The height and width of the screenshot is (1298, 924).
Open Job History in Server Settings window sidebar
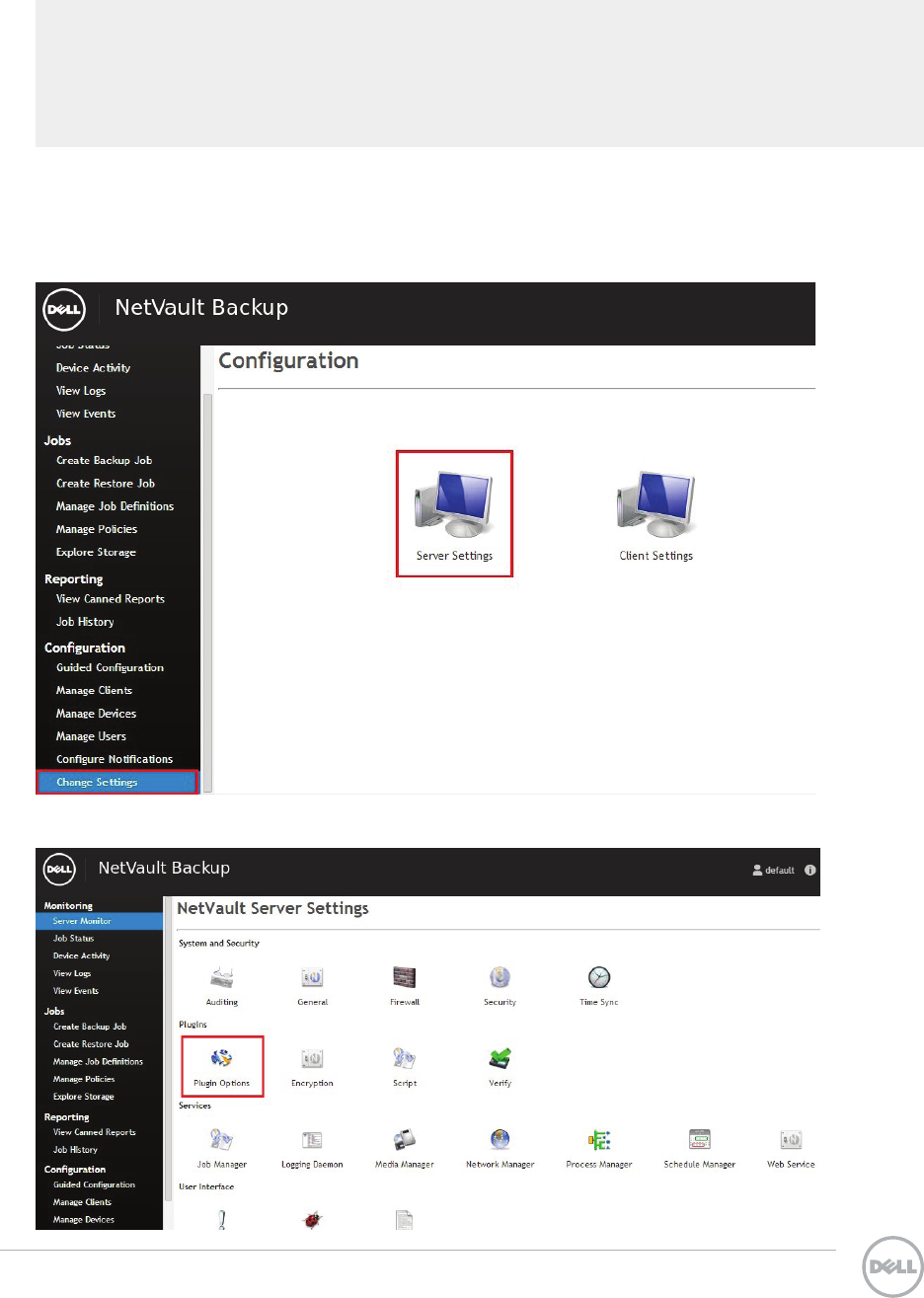click(x=75, y=1150)
